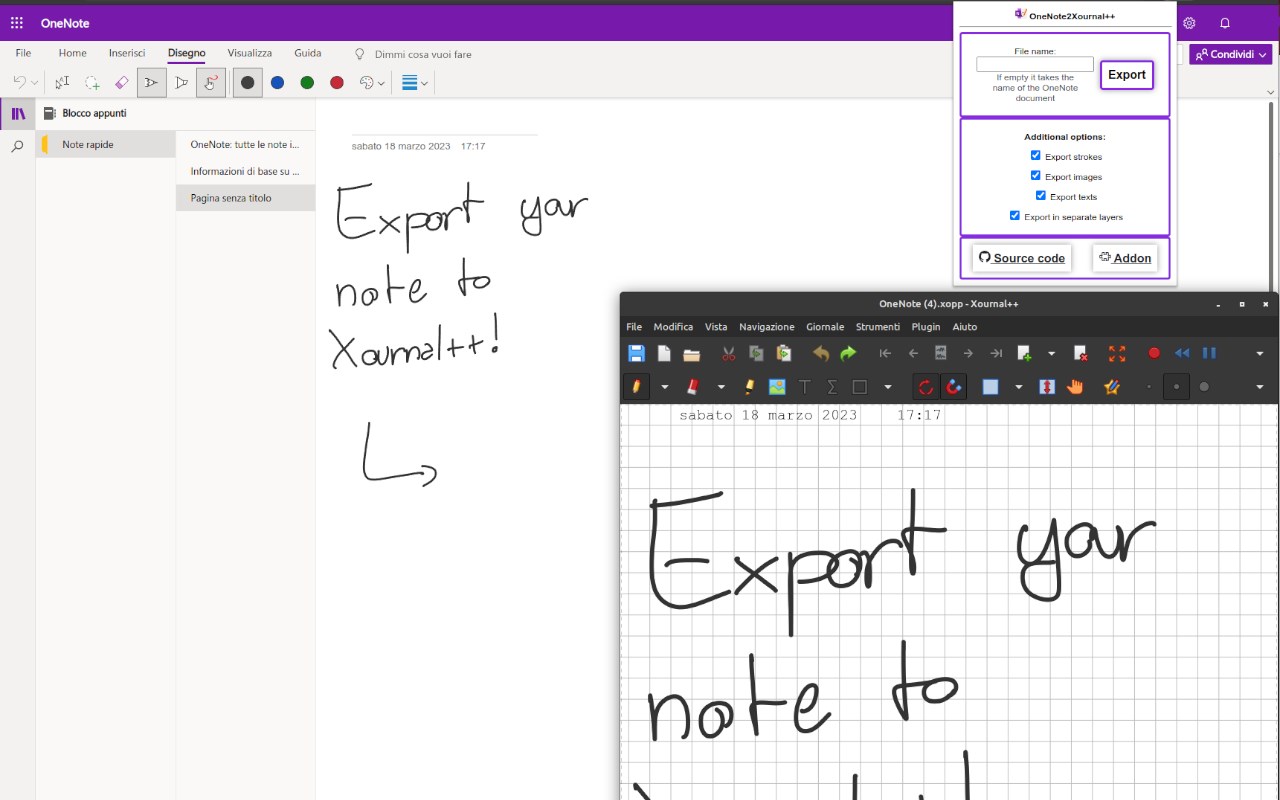Screen dimensions: 1280x800
Task: Click the Xournal++ Paste icon
Action: 784,353
